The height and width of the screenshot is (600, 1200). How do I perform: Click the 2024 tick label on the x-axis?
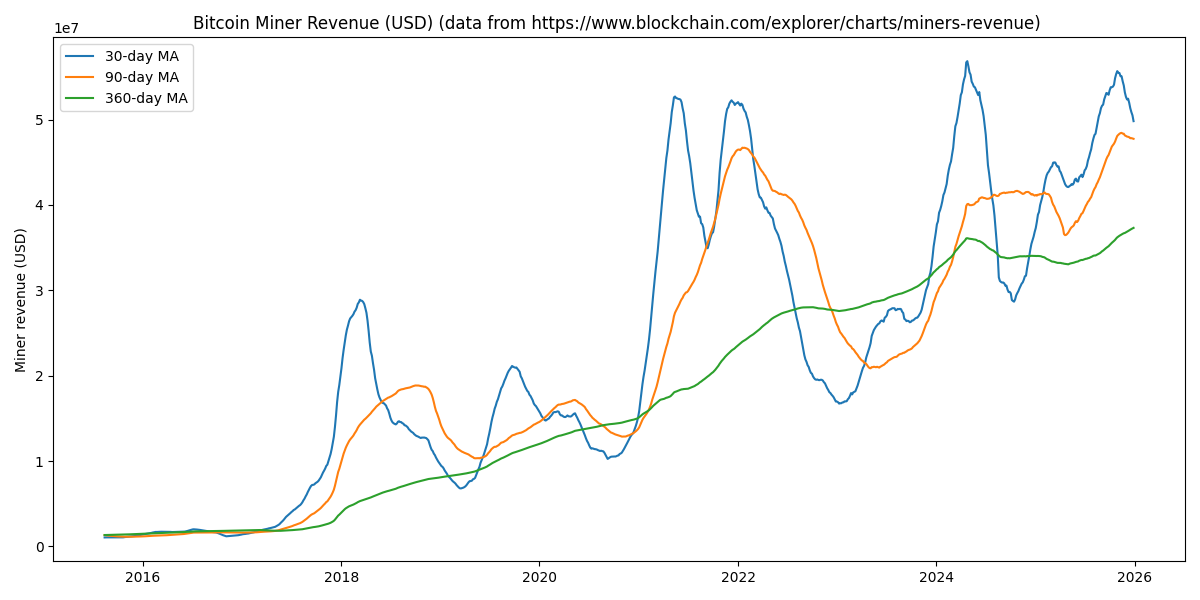(x=936, y=577)
